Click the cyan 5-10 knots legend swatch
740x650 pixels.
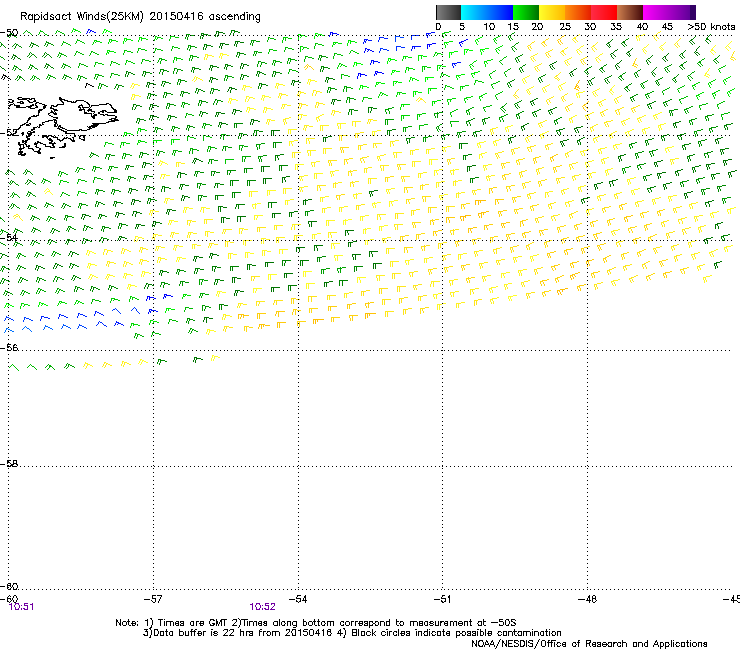coord(474,12)
